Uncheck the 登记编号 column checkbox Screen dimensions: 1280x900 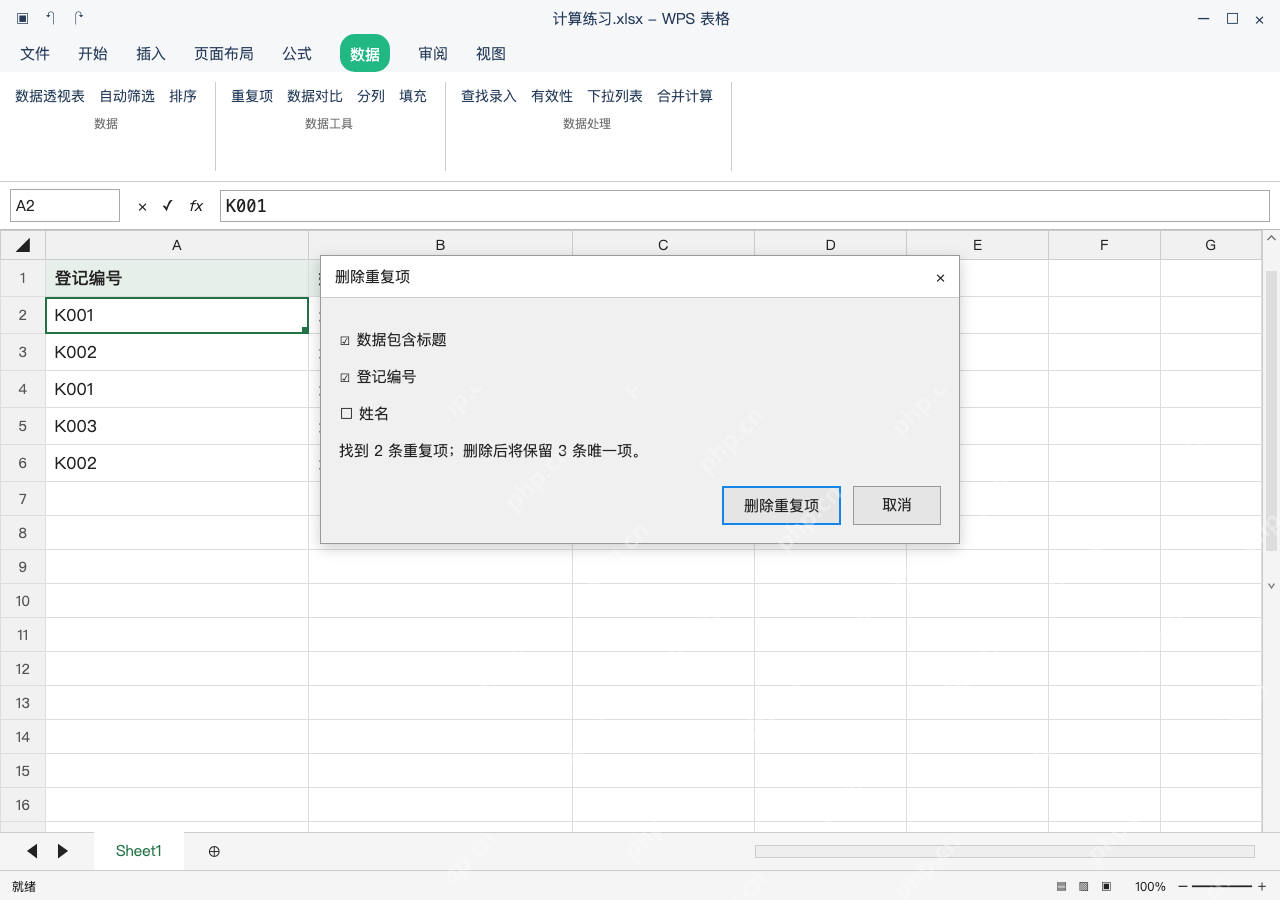coord(345,378)
